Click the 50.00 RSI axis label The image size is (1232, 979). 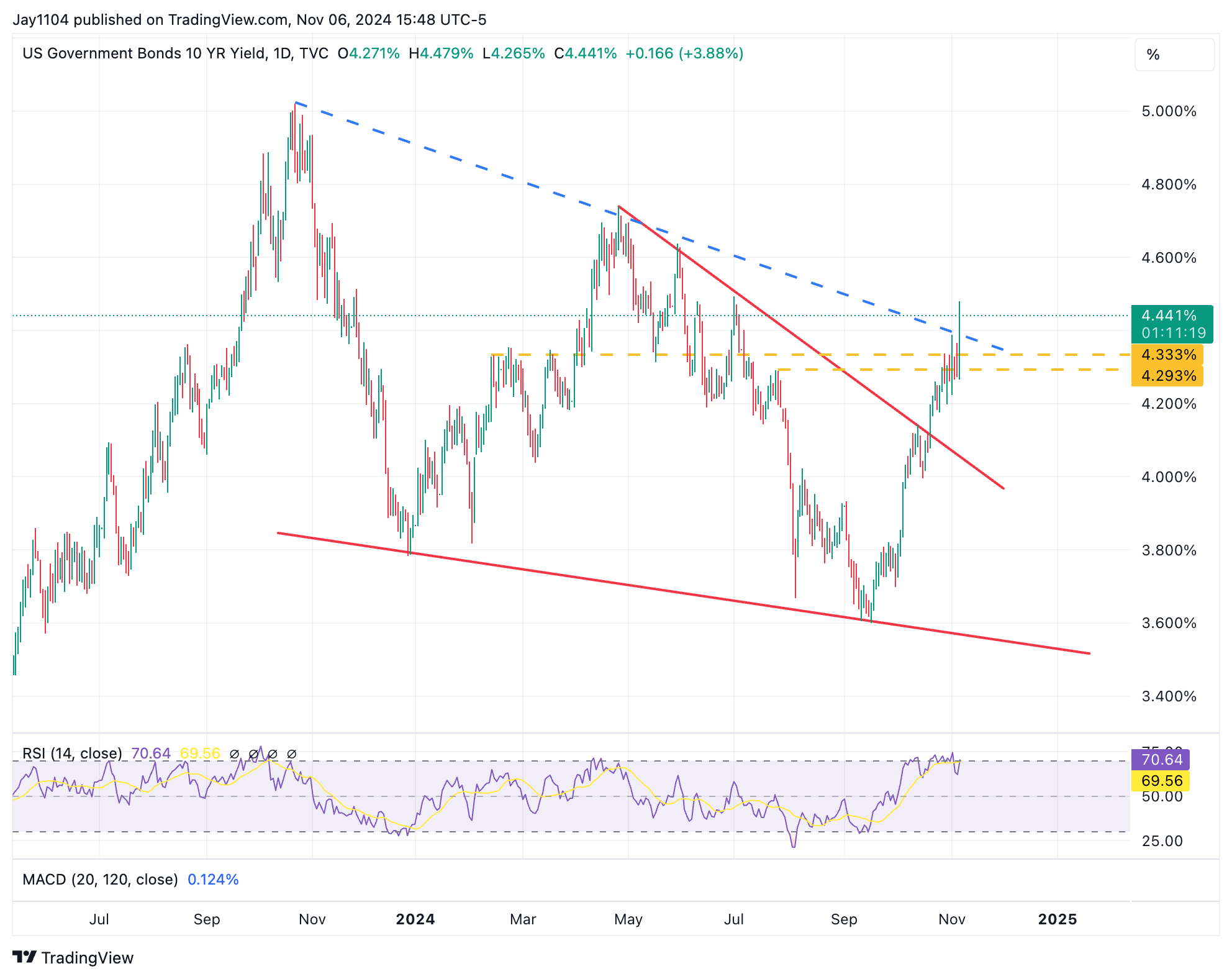(1162, 796)
